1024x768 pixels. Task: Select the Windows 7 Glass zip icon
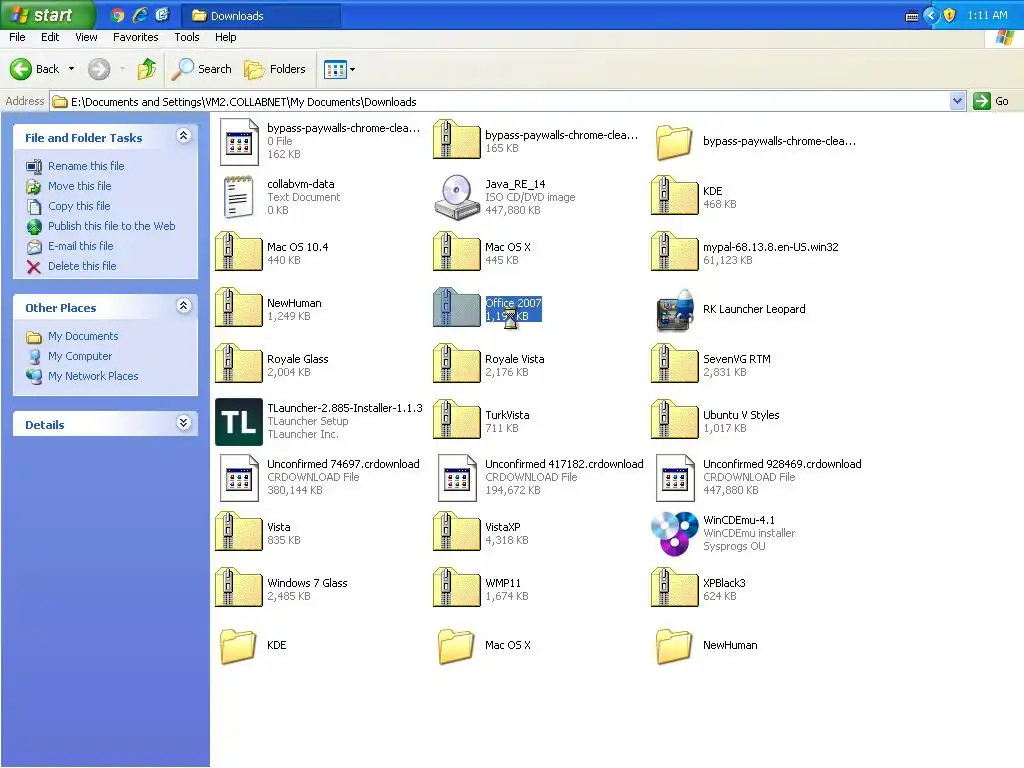pos(238,588)
